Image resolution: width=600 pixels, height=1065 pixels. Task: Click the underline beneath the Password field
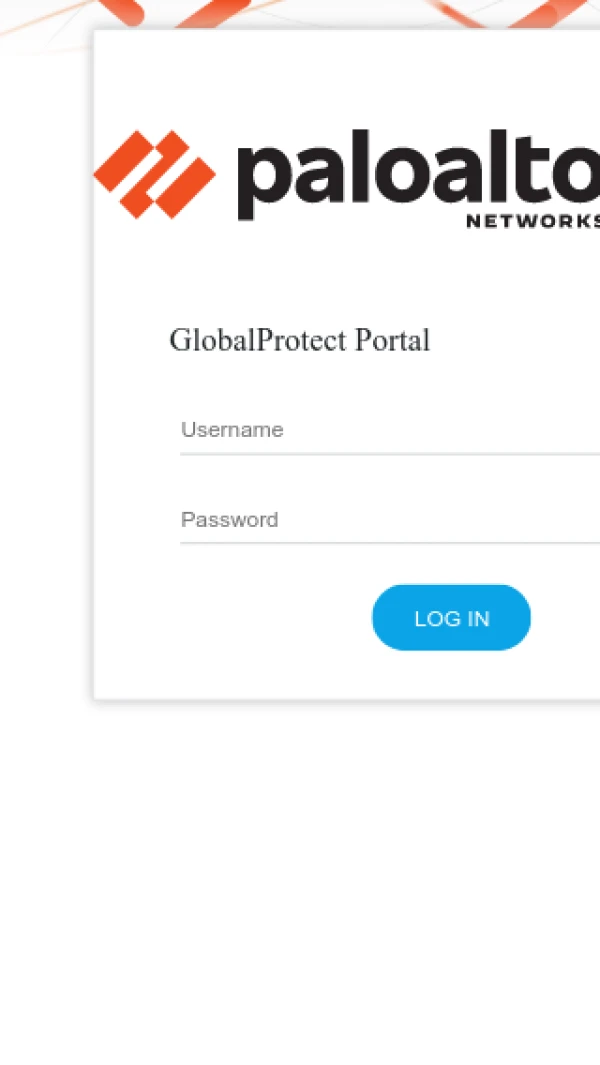point(390,543)
